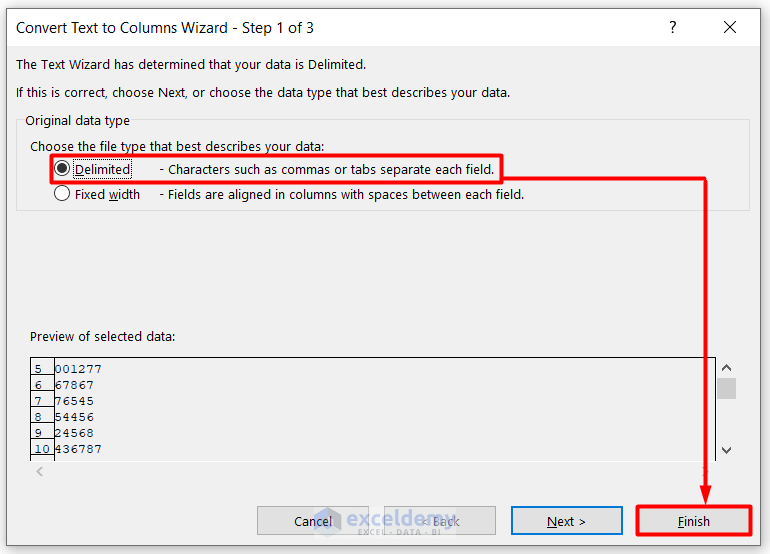The height and width of the screenshot is (554, 770).
Task: Go back with the Back button
Action: click(439, 521)
